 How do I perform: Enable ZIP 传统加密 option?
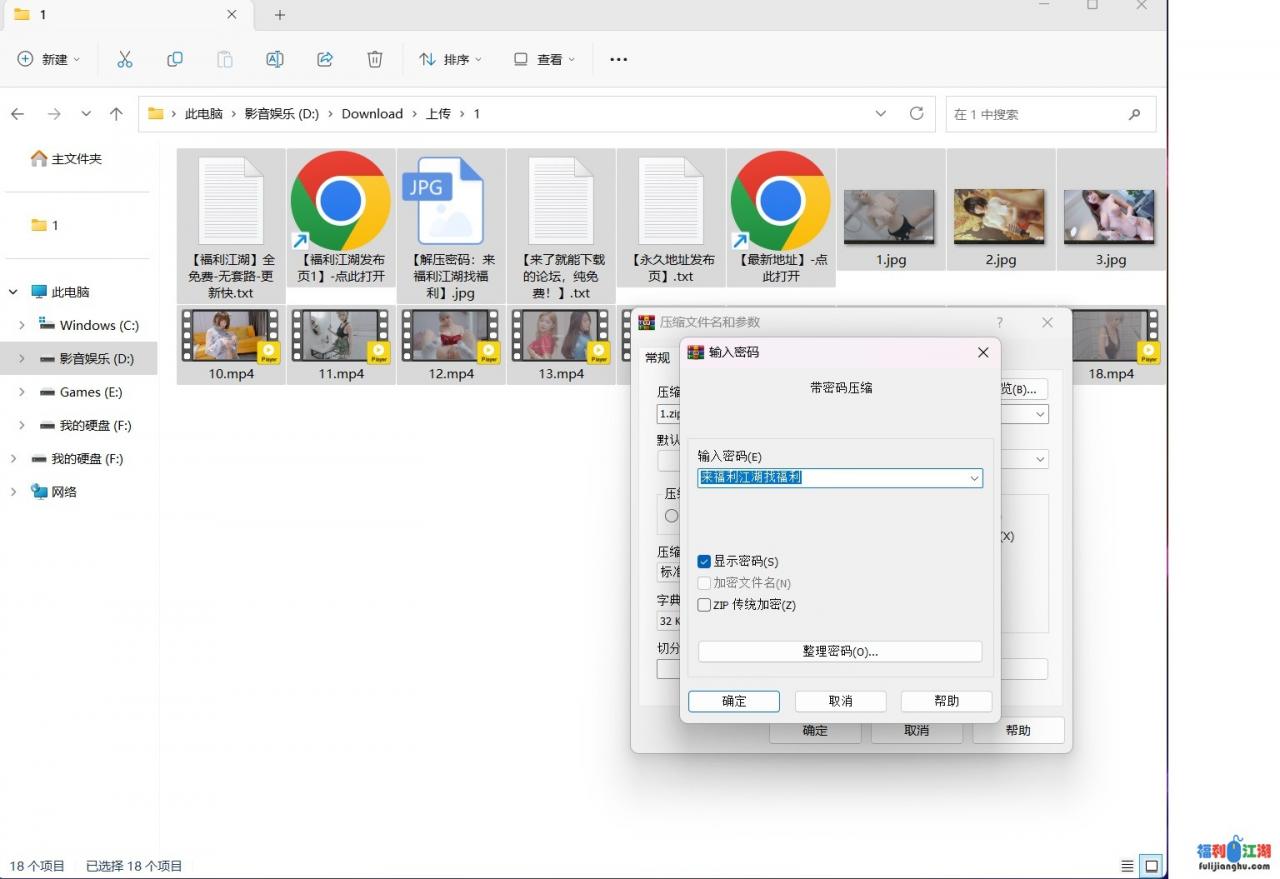[x=704, y=605]
